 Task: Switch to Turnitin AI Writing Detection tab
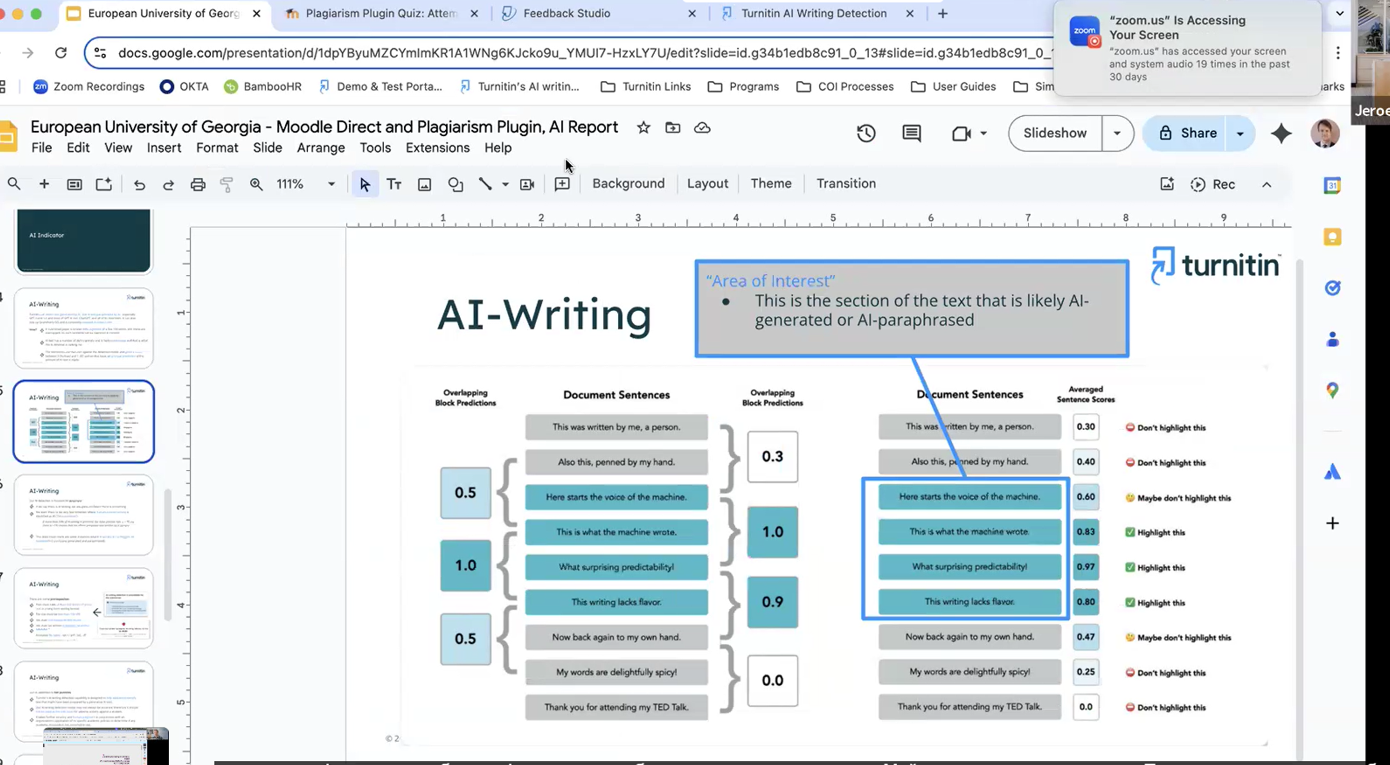click(813, 14)
